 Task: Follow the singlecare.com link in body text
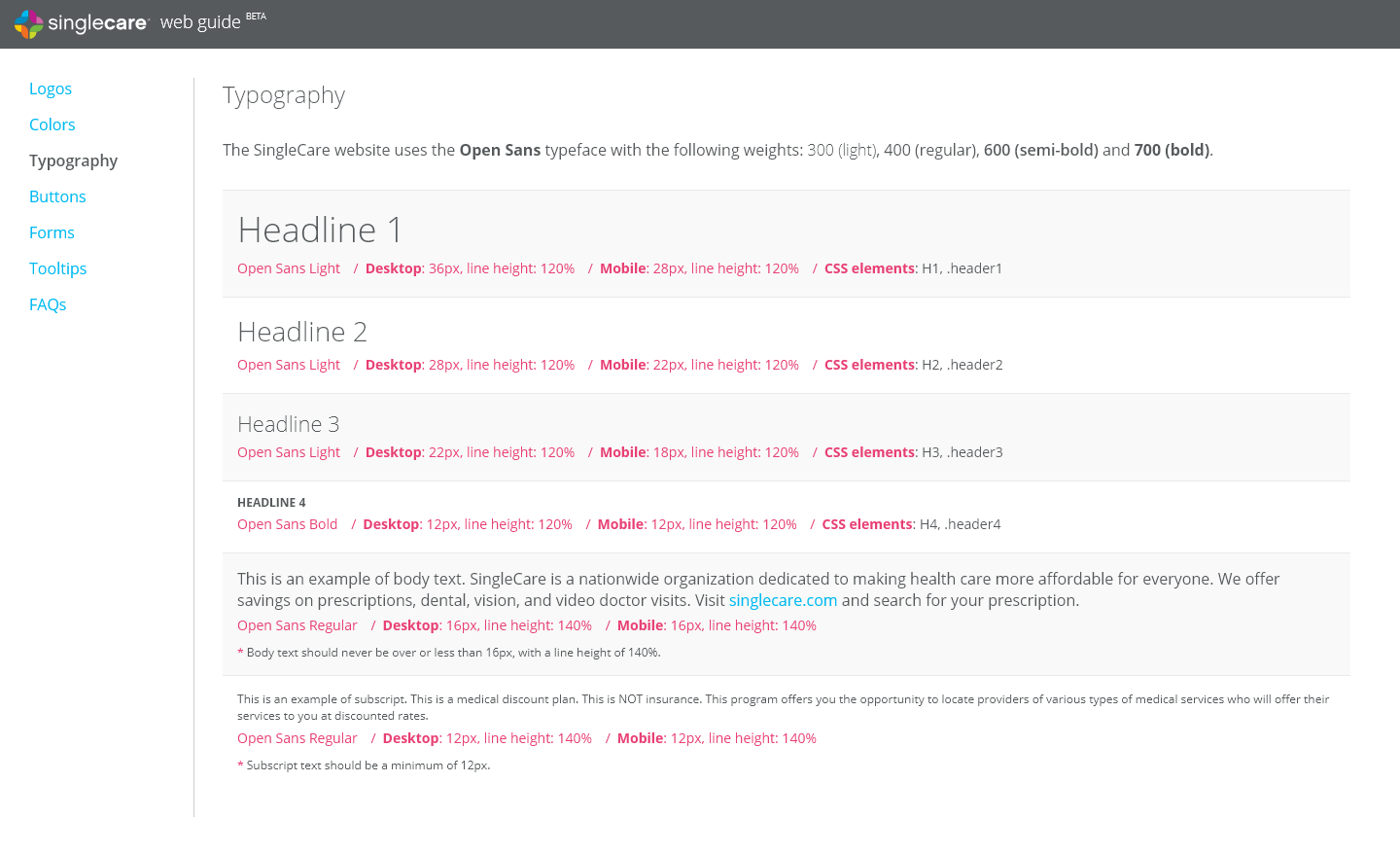click(783, 600)
